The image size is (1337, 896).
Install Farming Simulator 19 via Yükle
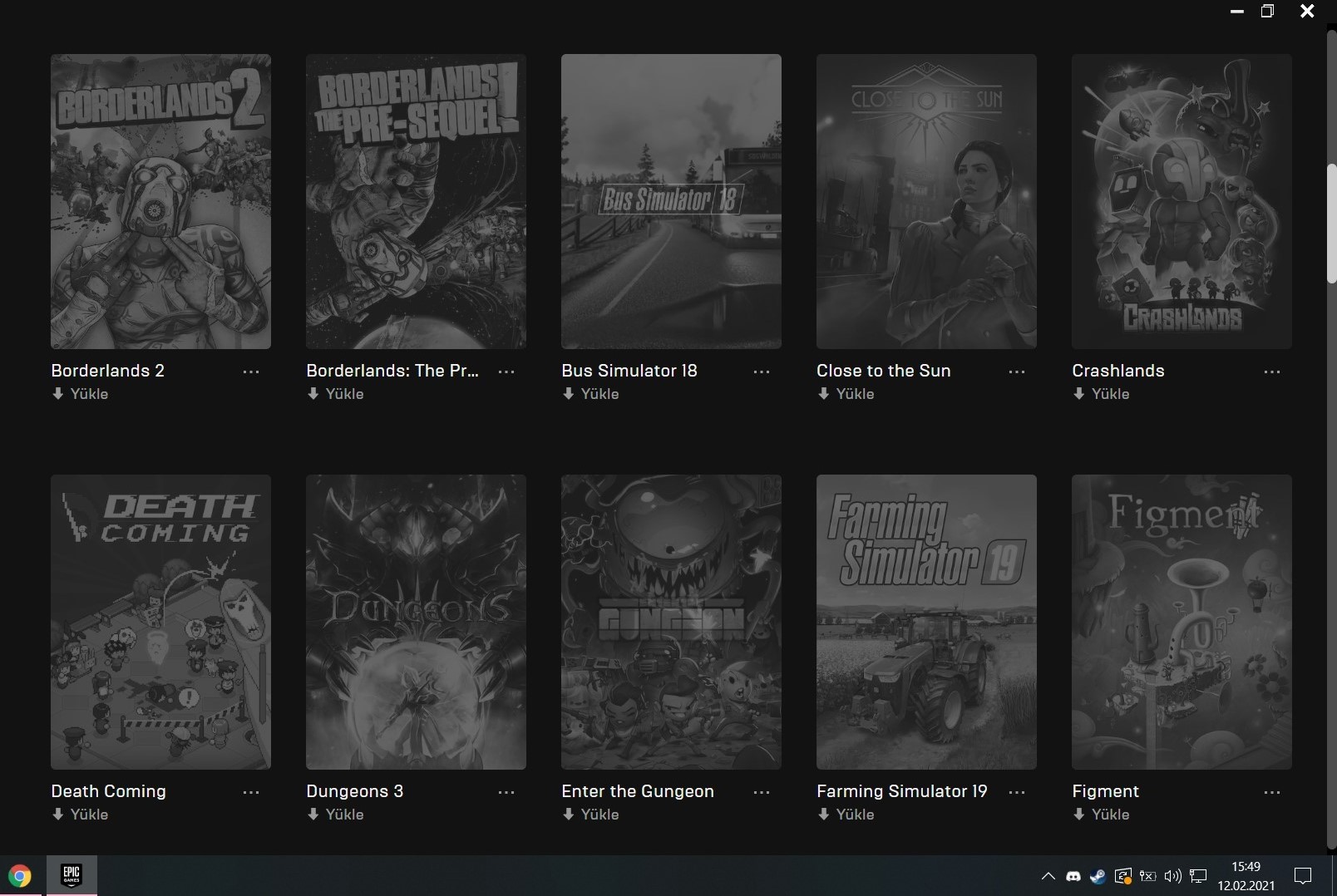tap(846, 815)
